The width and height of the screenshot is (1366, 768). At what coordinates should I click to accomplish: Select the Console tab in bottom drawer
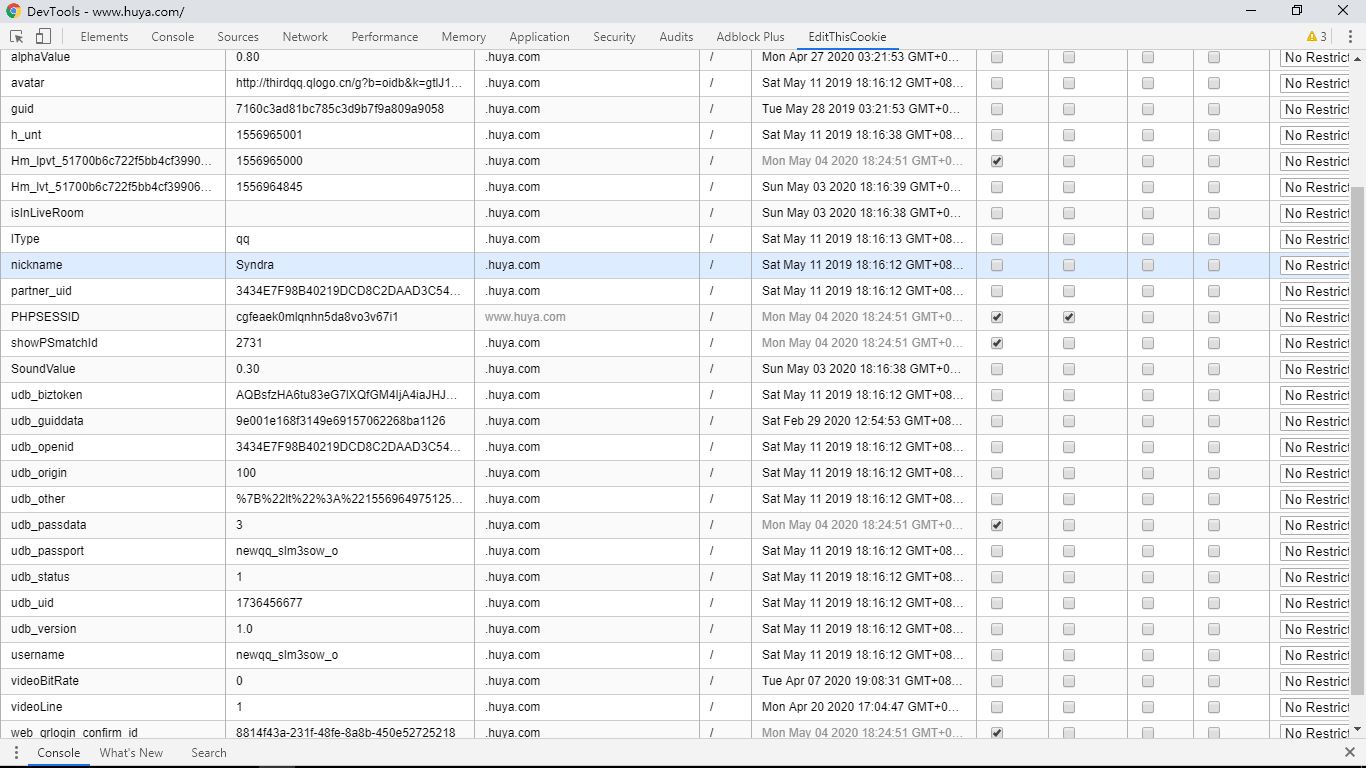59,753
